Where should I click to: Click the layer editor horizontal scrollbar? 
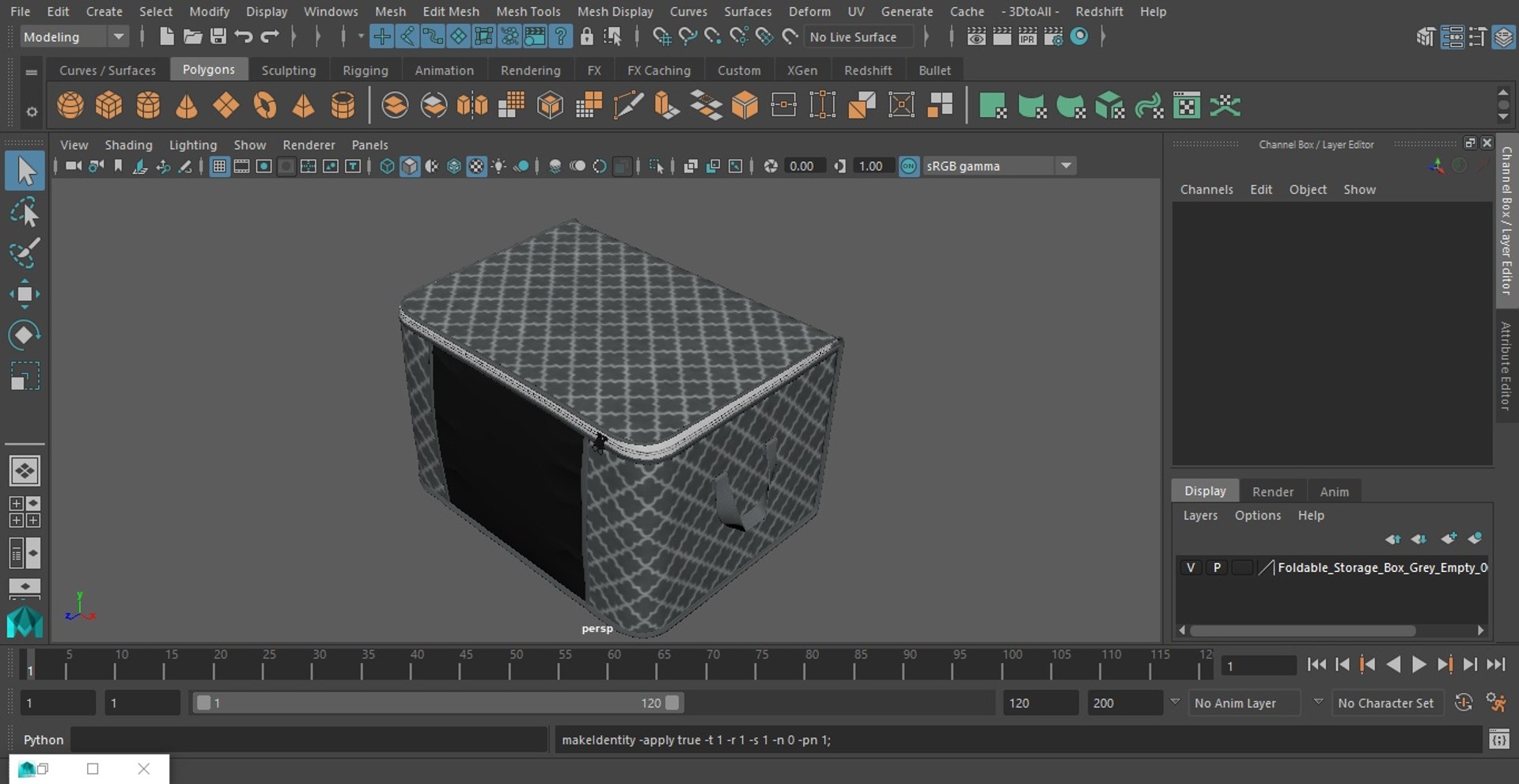point(1302,631)
